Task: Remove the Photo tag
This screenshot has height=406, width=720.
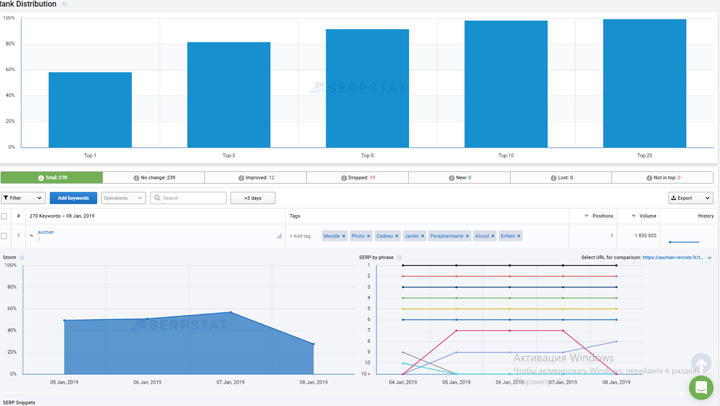Action: click(x=368, y=236)
